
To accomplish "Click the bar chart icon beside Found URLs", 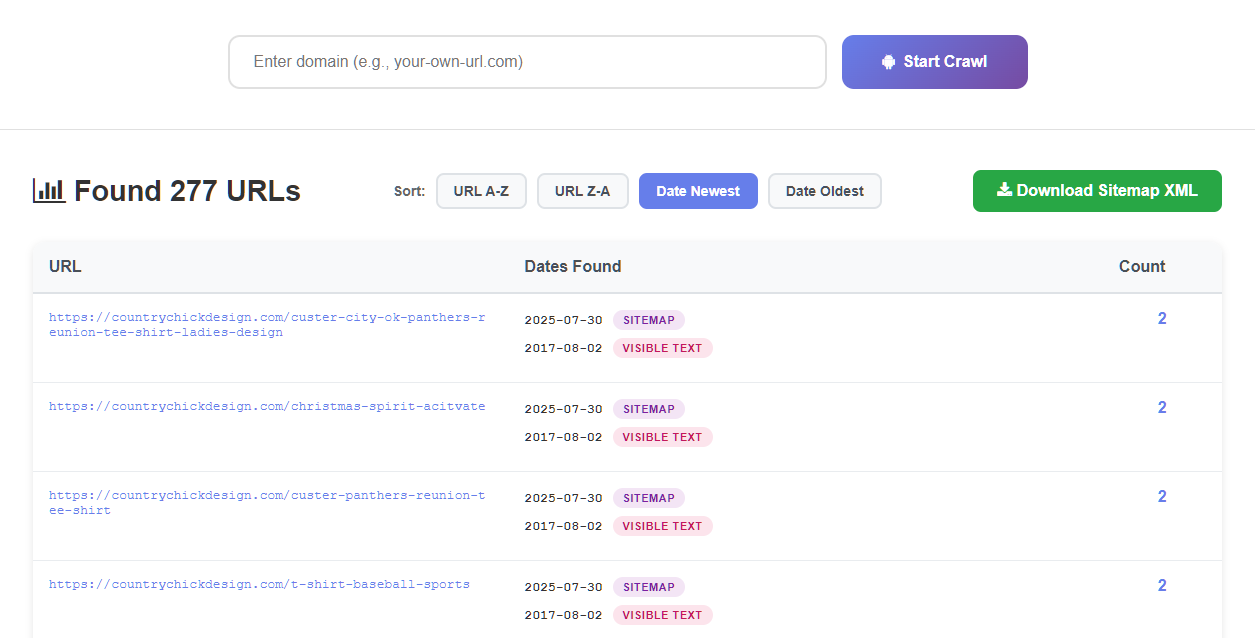I will click(x=49, y=190).
